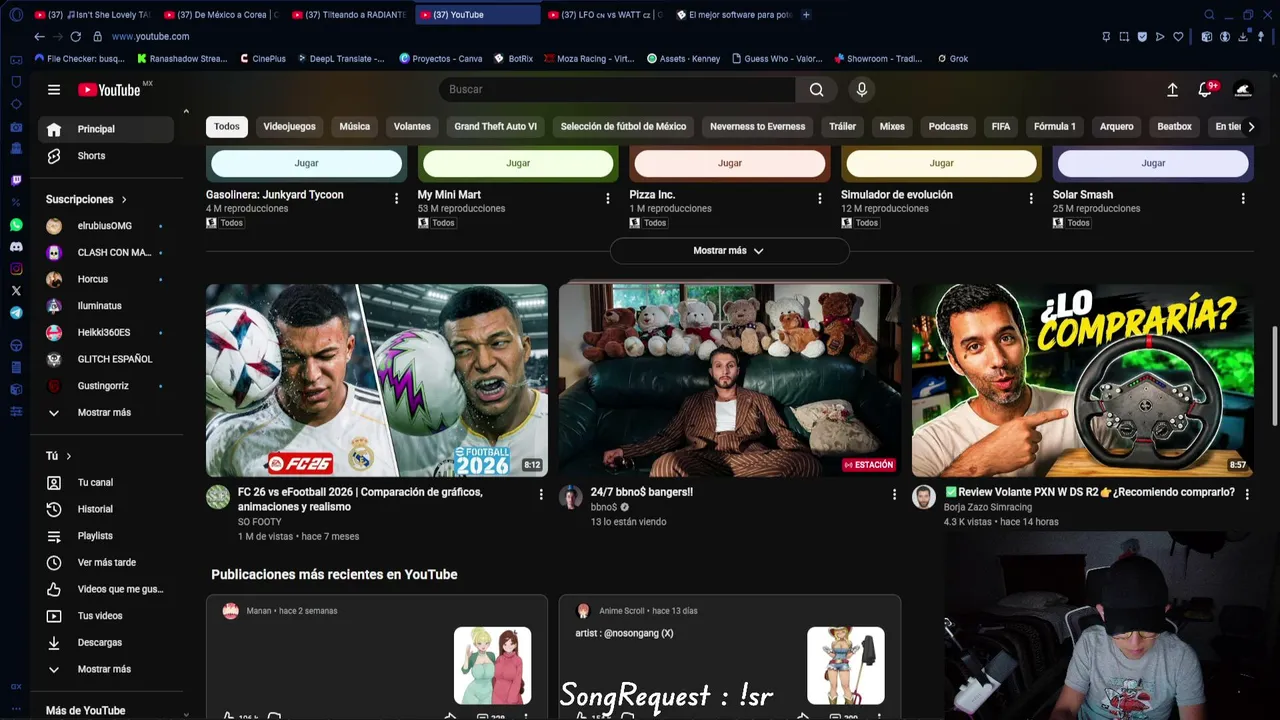Expand Mostrar más in the subscriptions list
The width and height of the screenshot is (1280, 720).
(104, 413)
